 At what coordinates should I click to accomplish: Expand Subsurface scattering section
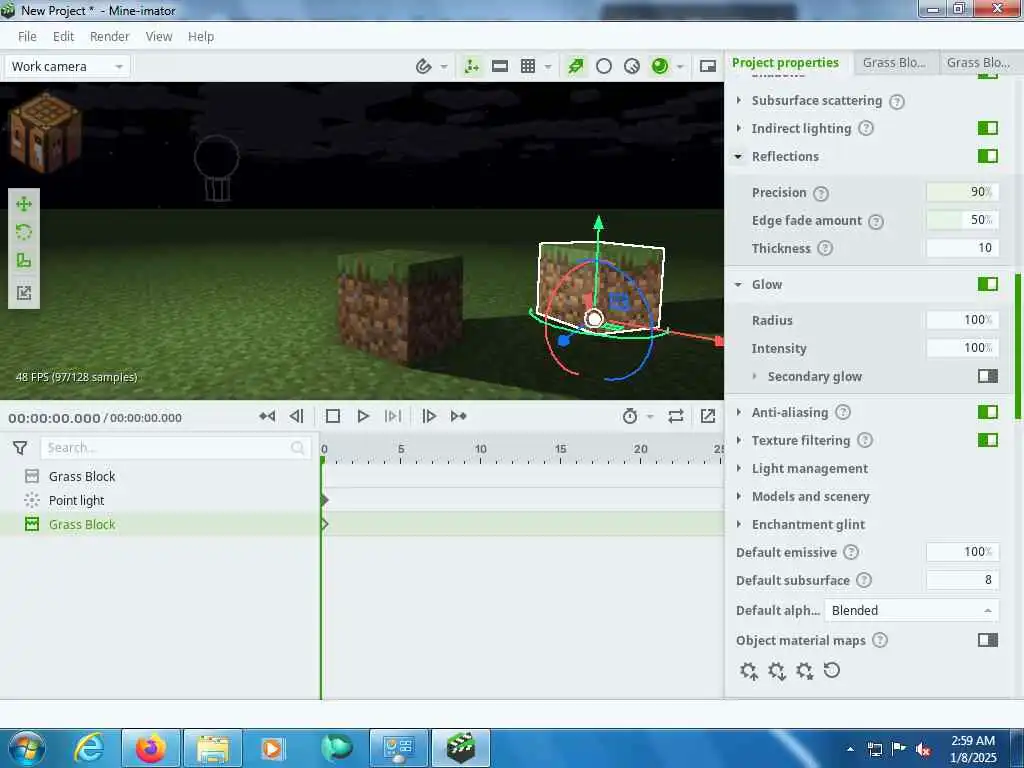739,101
